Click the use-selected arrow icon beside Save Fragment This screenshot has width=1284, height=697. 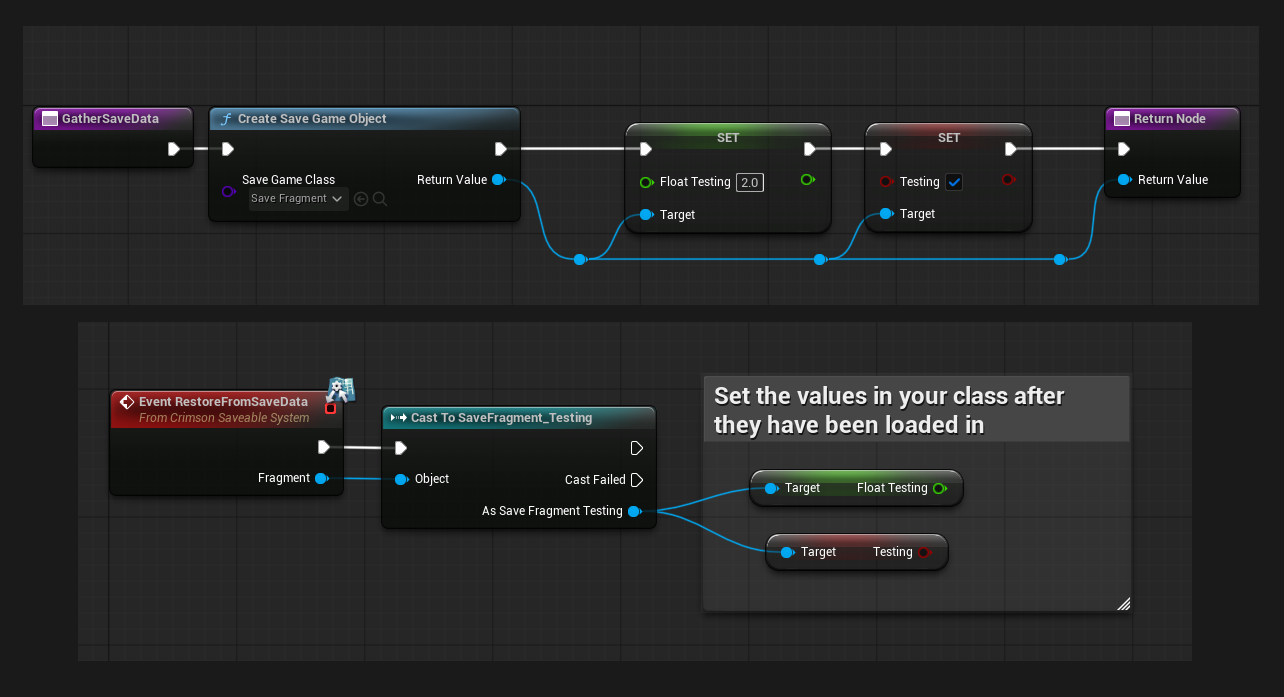[x=361, y=199]
